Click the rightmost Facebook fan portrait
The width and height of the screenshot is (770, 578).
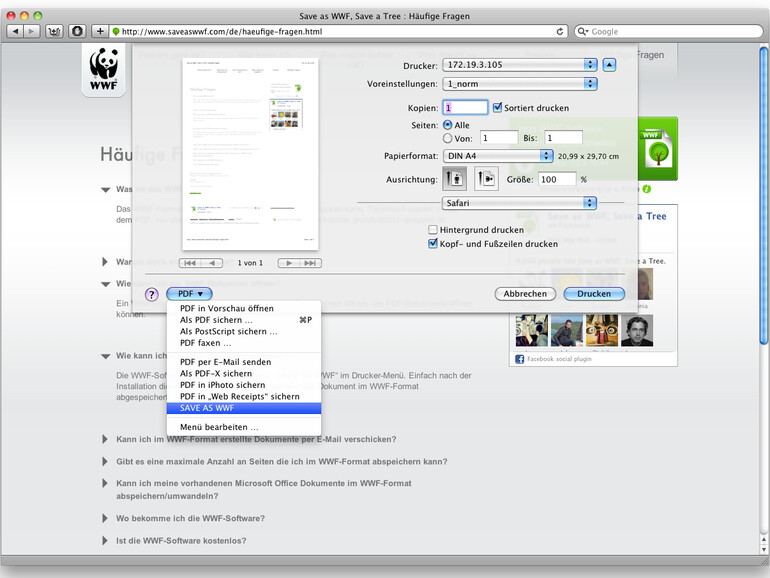(x=637, y=330)
